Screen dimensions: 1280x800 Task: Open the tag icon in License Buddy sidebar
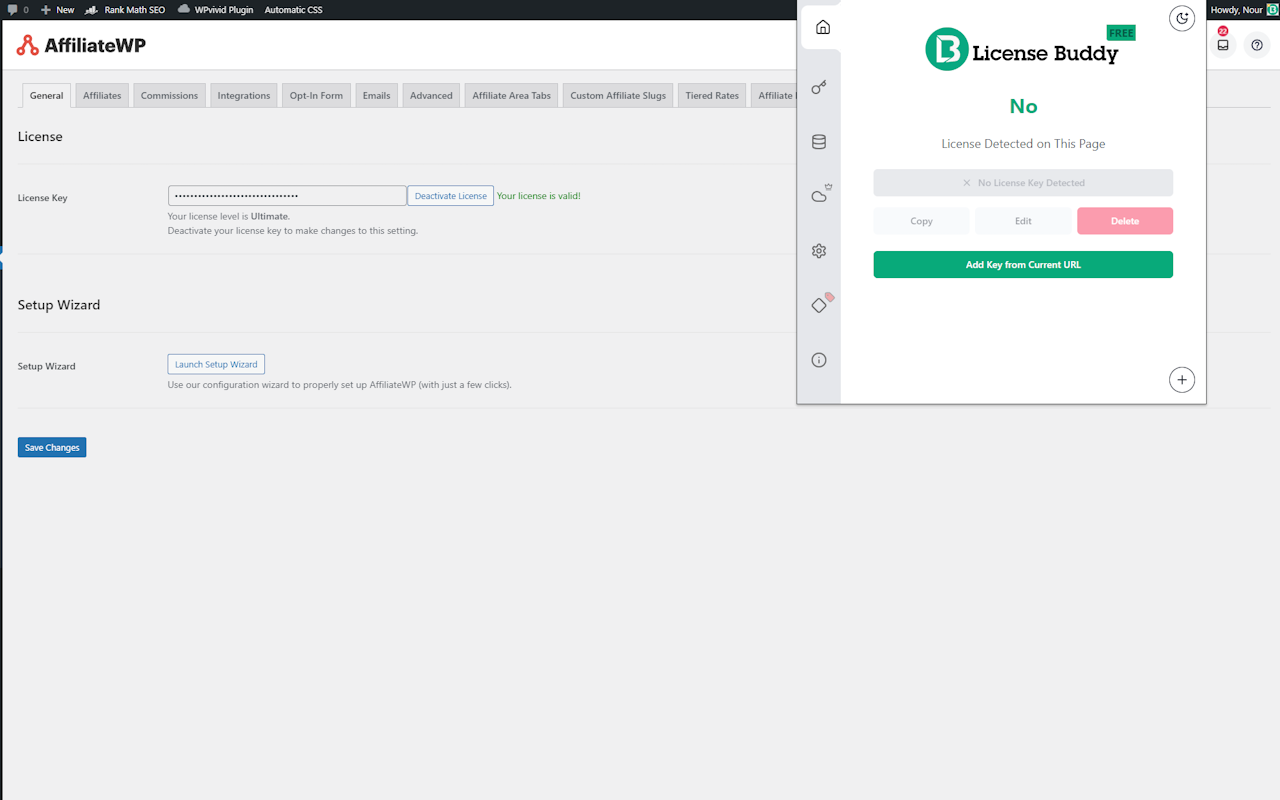[821, 303]
